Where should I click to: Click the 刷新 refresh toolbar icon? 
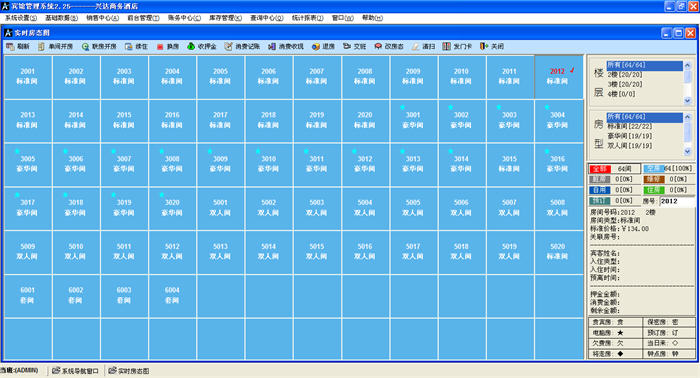tap(10, 46)
